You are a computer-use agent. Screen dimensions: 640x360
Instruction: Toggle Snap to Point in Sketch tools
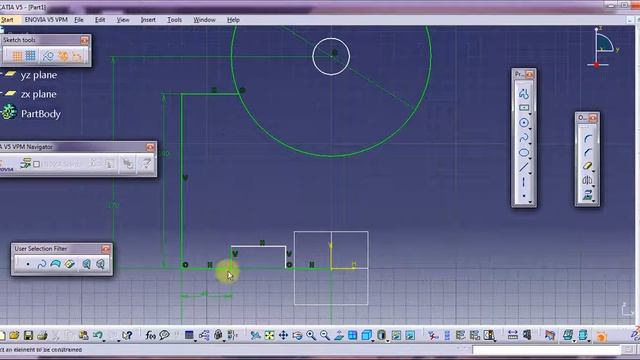click(x=31, y=56)
